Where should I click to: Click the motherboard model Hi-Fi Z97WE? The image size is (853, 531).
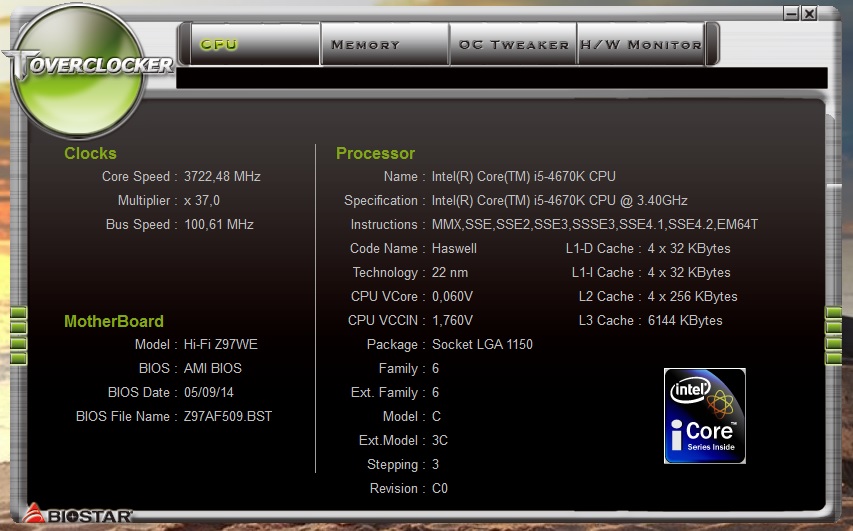[221, 345]
